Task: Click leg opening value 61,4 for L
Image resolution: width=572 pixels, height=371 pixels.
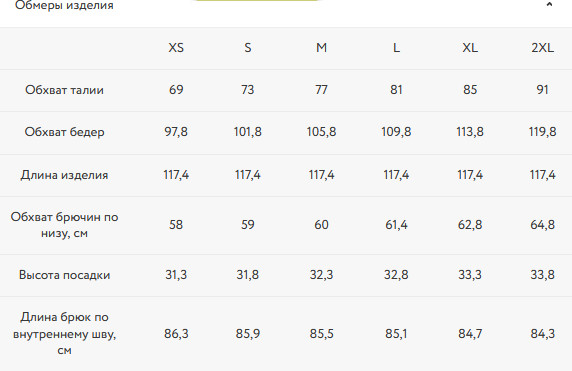Action: (x=396, y=225)
